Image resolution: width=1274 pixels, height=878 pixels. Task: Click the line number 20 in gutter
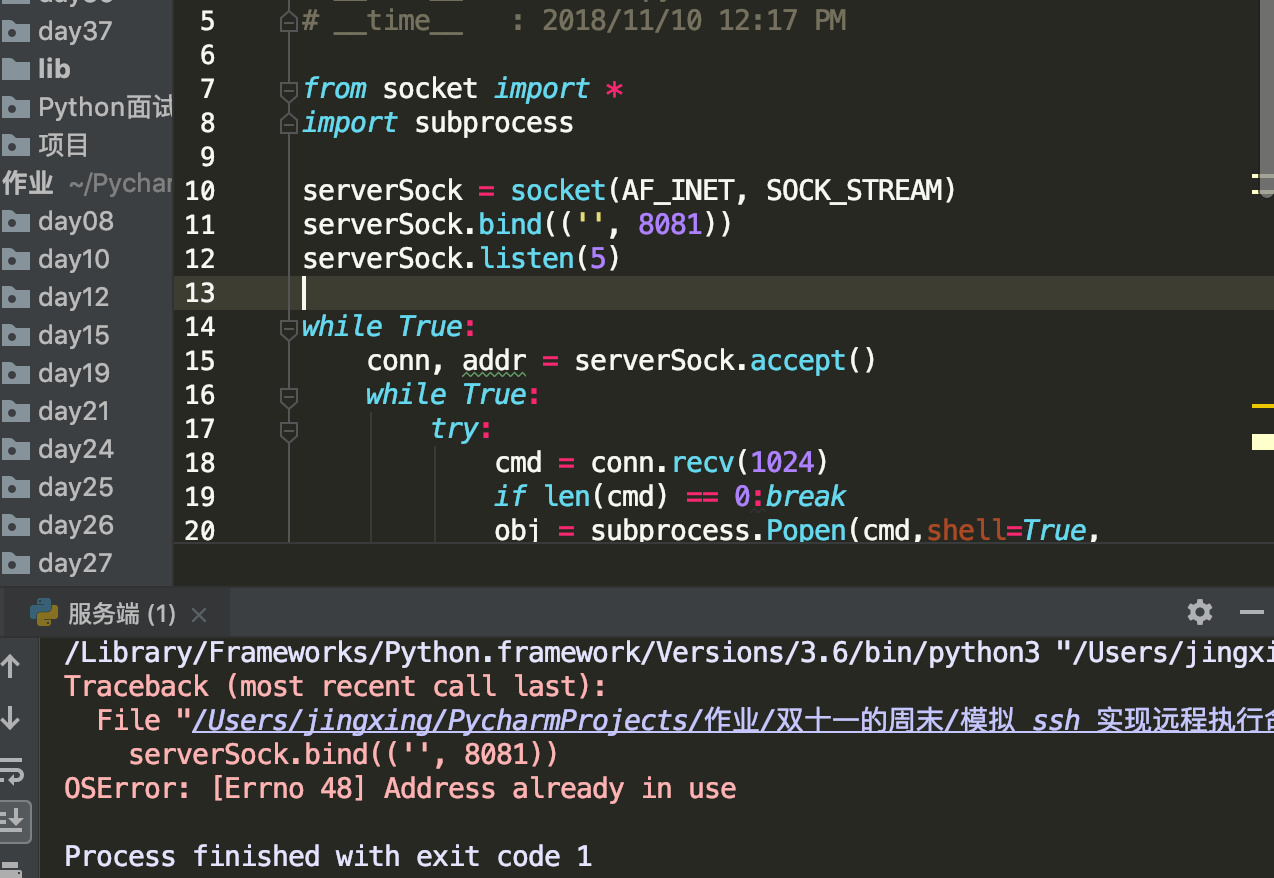(x=200, y=531)
